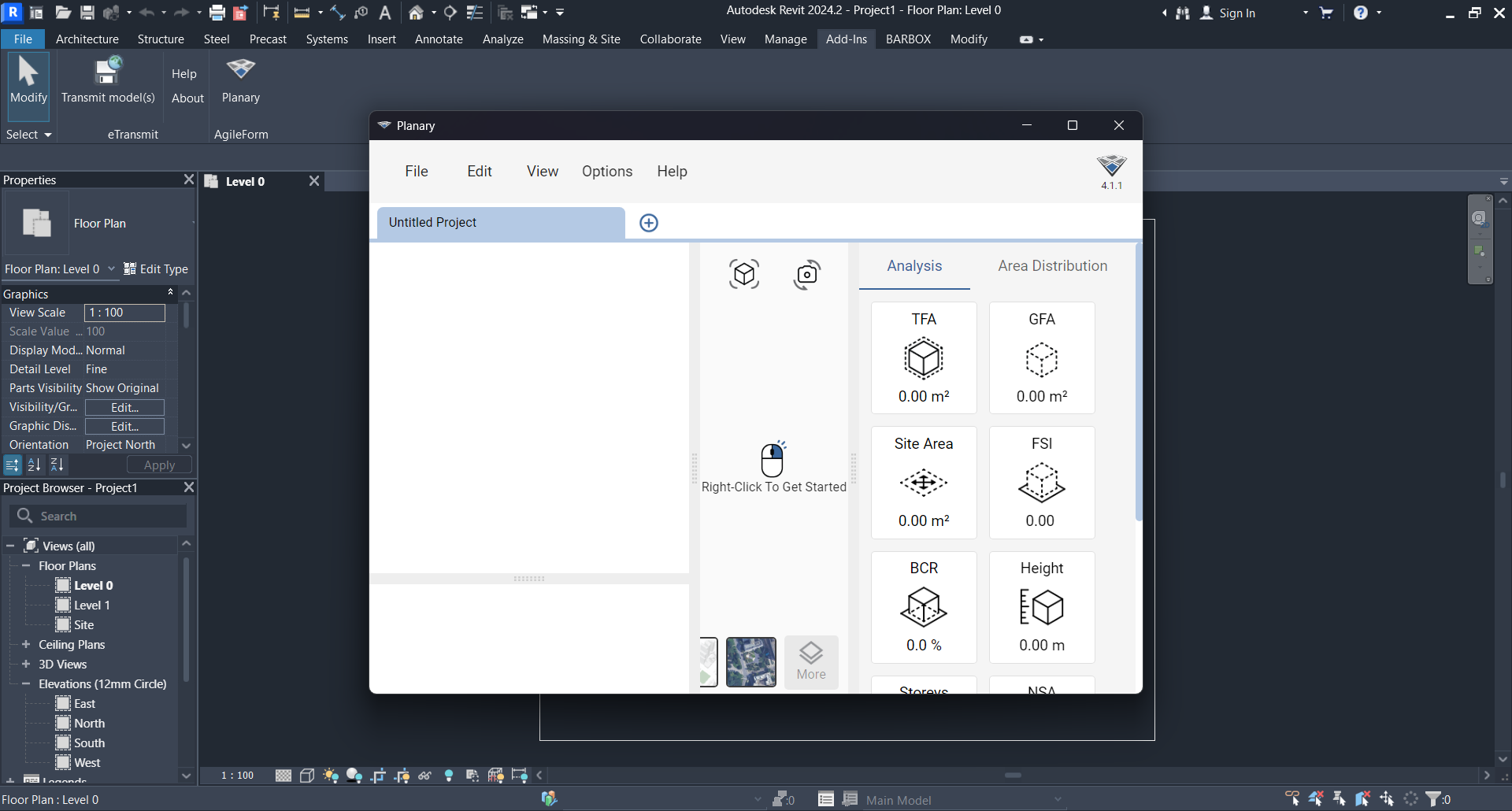
Task: Click the Save icon in quick access toolbar
Action: tap(87, 13)
